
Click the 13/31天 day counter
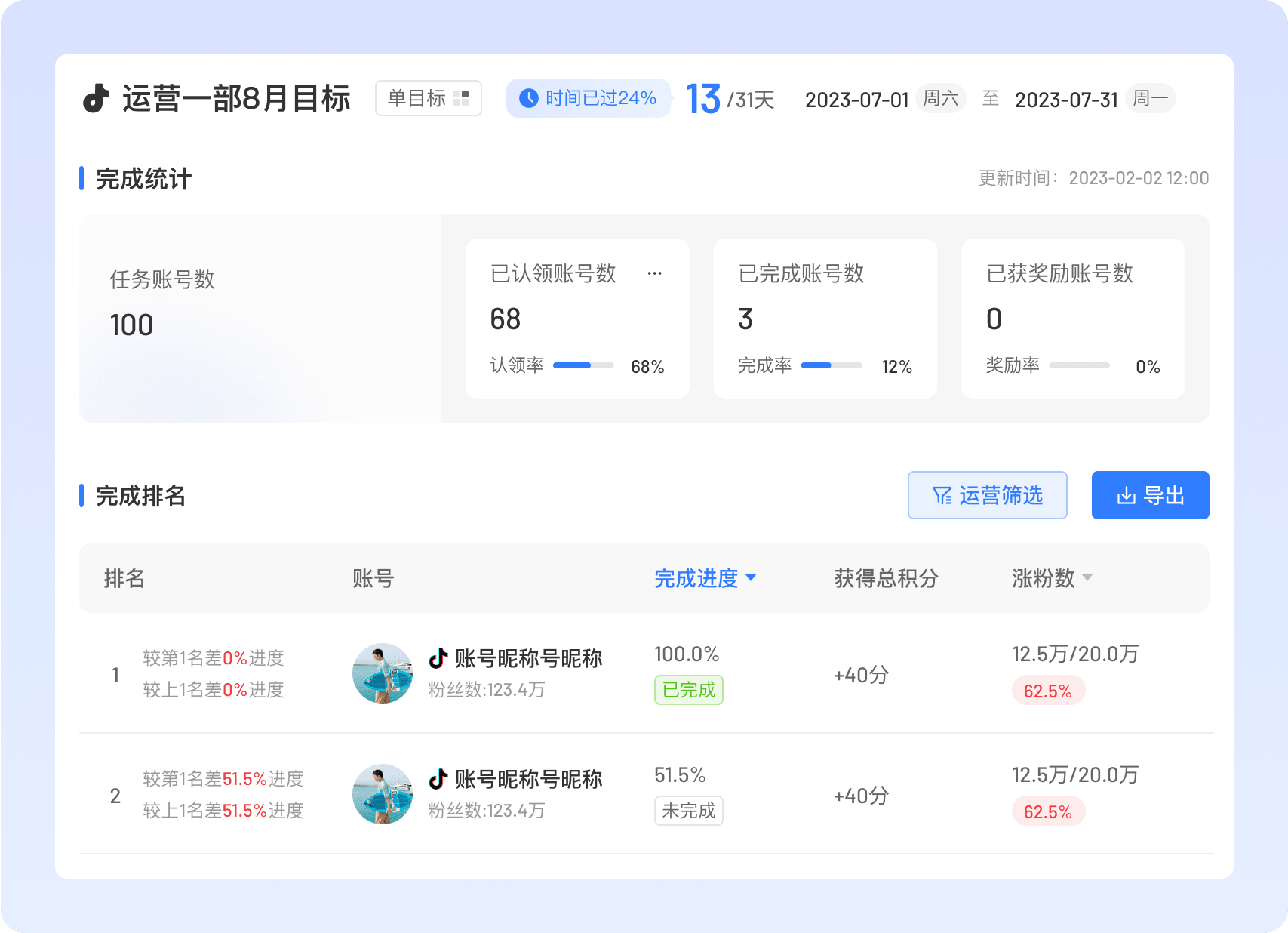730,99
